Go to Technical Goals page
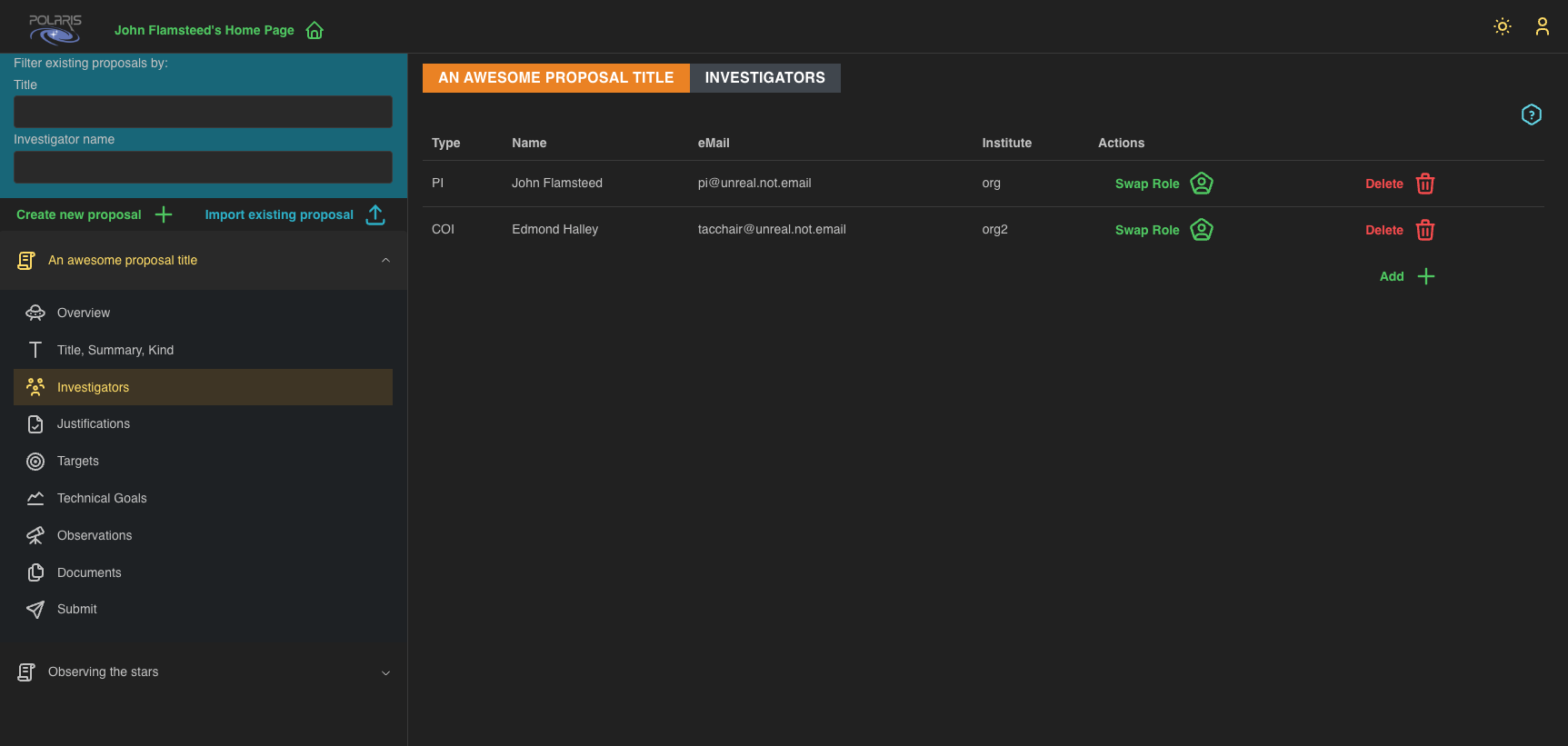The height and width of the screenshot is (746, 1568). coord(102,498)
